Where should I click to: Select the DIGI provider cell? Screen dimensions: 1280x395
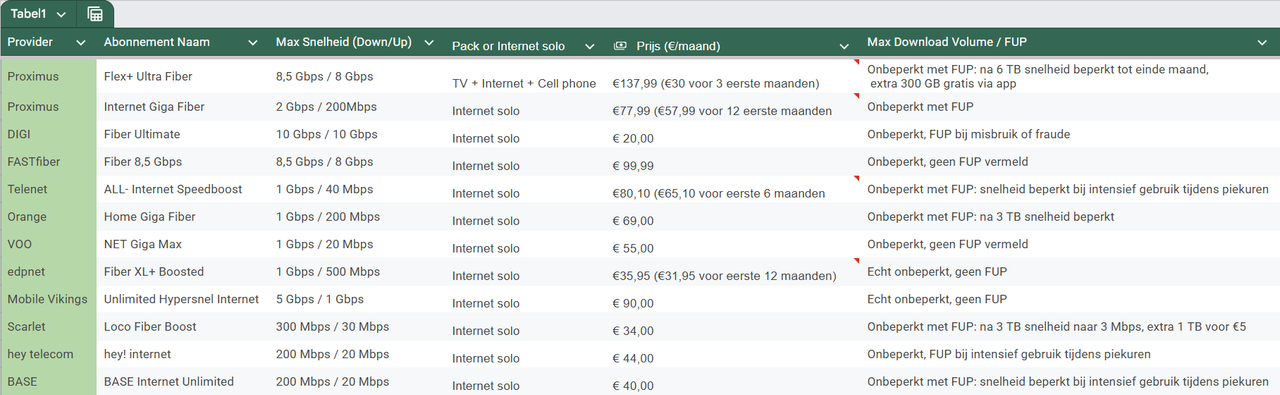coord(48,134)
